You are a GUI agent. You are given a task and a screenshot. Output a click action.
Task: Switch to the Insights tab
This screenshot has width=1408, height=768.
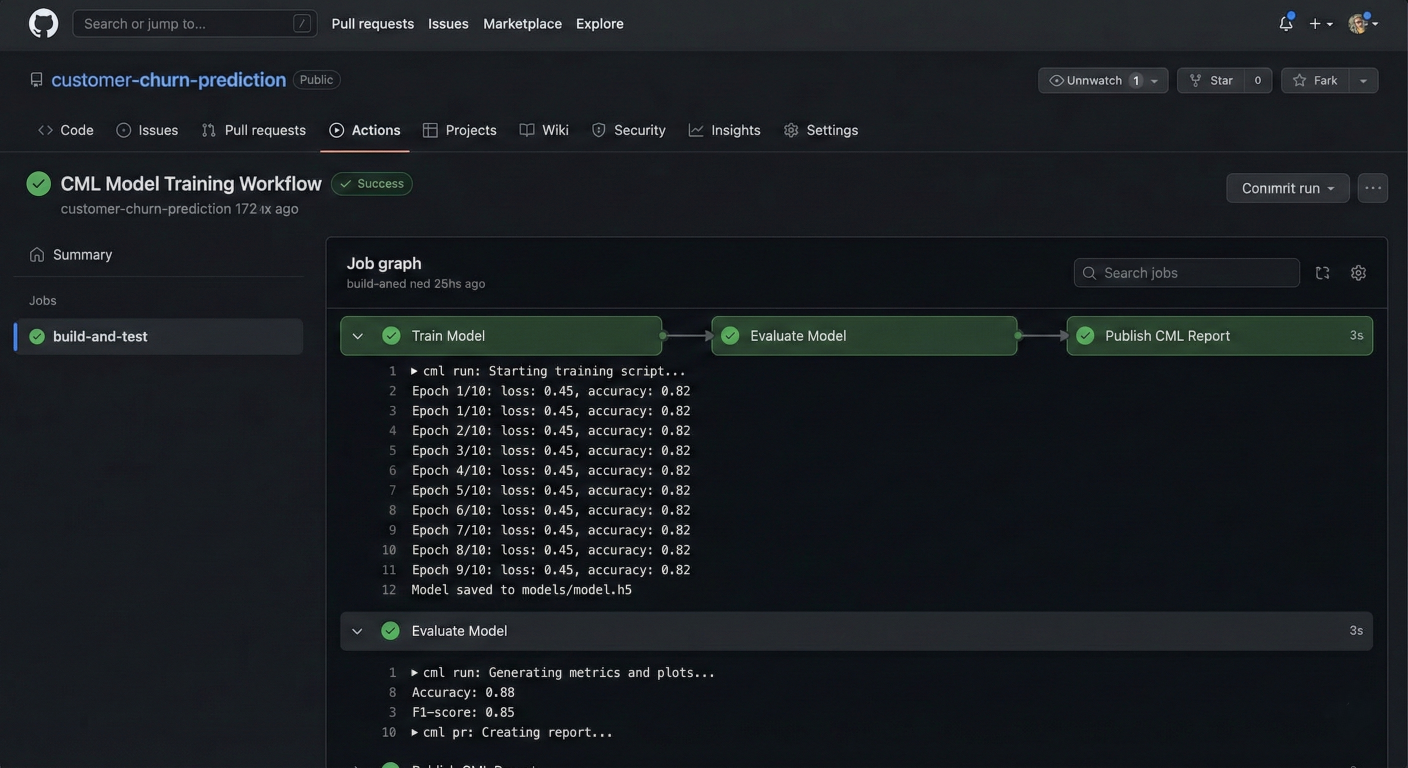click(x=724, y=130)
